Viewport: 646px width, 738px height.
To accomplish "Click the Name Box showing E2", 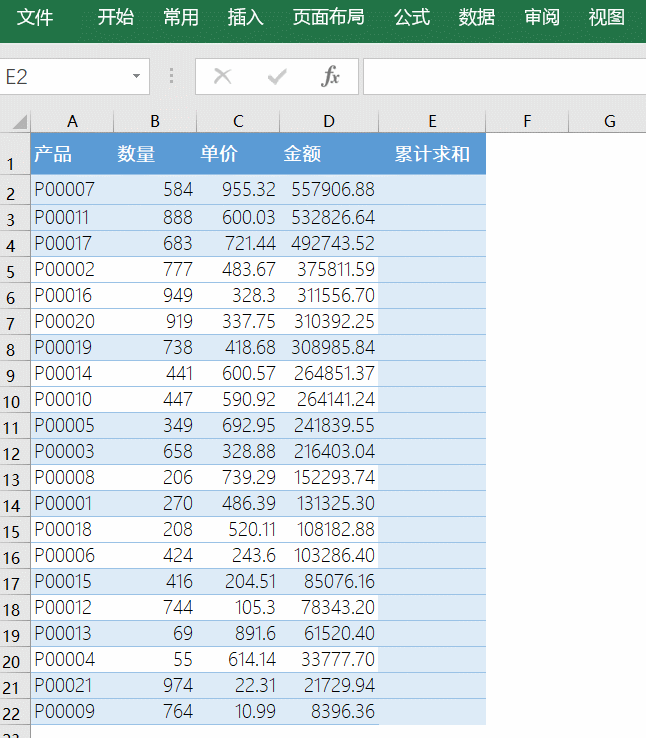I will tap(75, 76).
